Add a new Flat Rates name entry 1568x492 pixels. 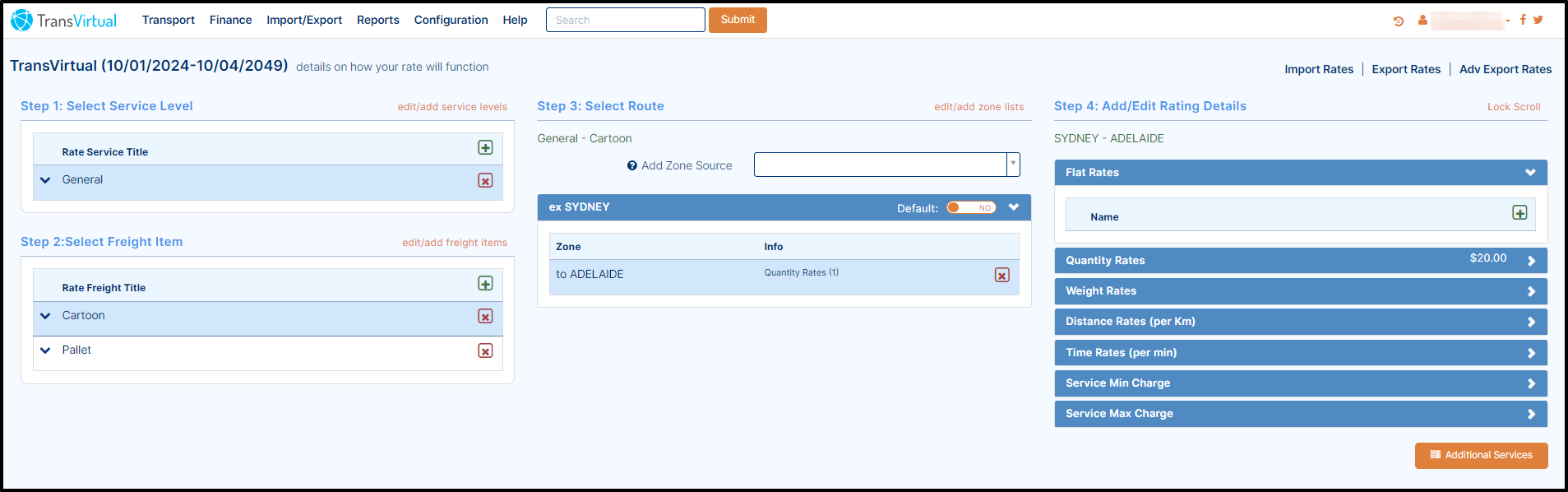(1519, 212)
